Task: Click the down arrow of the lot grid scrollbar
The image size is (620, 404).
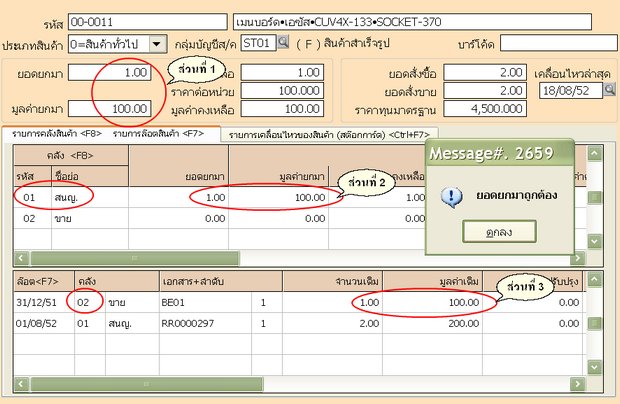Action: [x=595, y=383]
